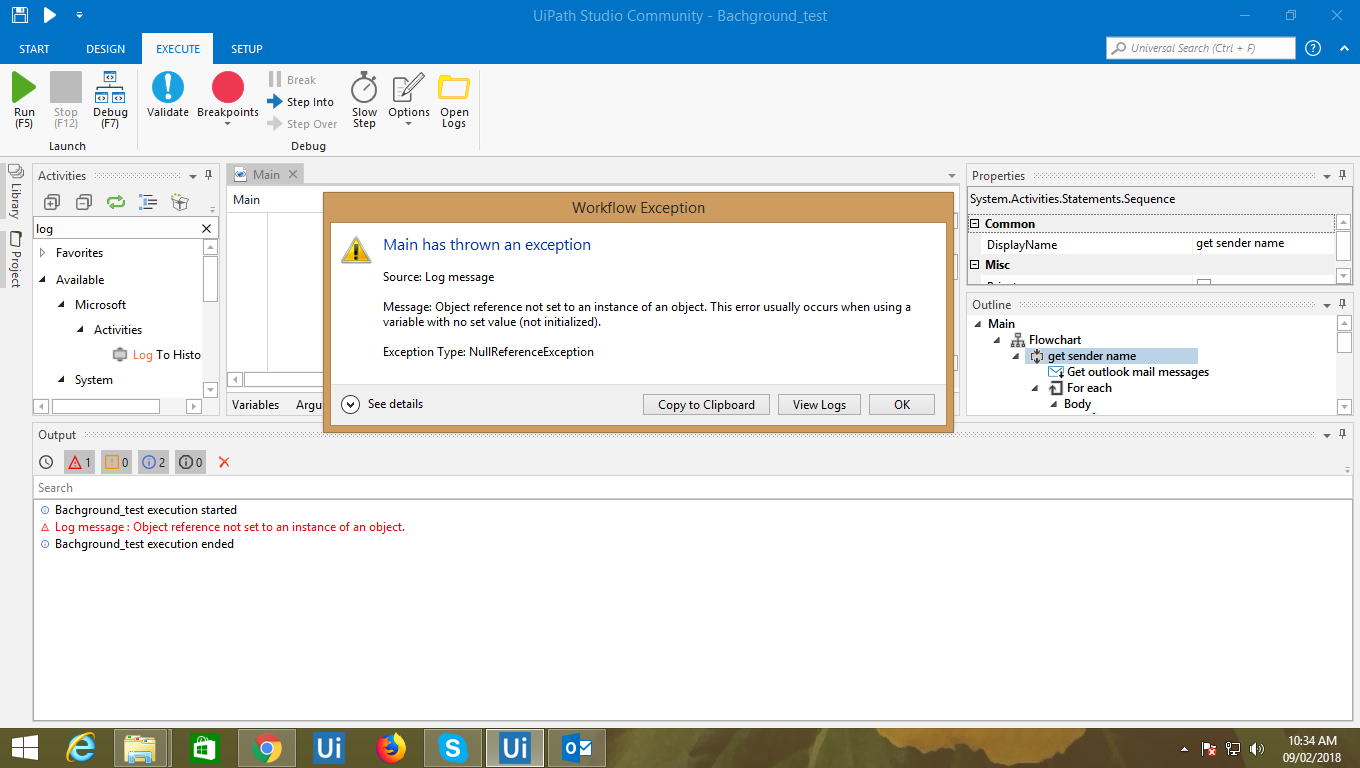Collapse the Common section in Properties
The image size is (1360, 768).
(976, 224)
